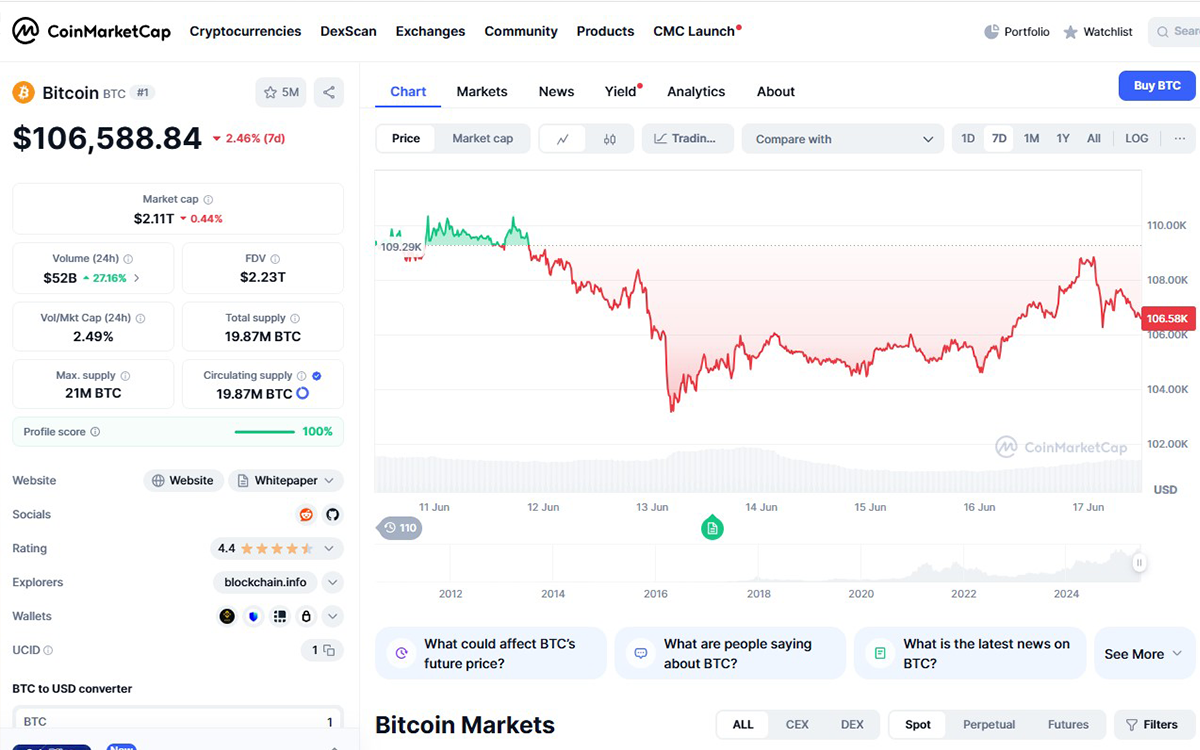Click the Bitcoin coin icon
The height and width of the screenshot is (750, 1200).
click(x=23, y=93)
